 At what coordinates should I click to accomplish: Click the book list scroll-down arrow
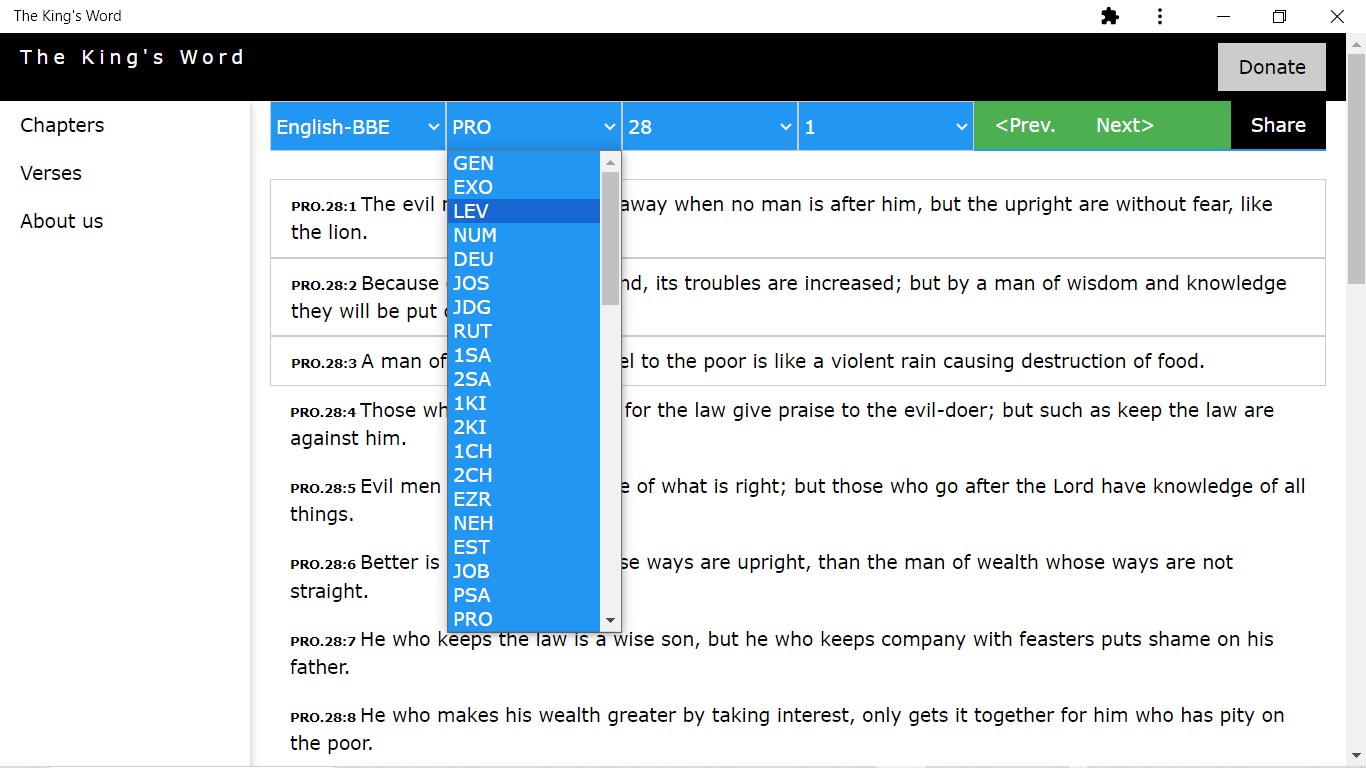pyautogui.click(x=610, y=621)
